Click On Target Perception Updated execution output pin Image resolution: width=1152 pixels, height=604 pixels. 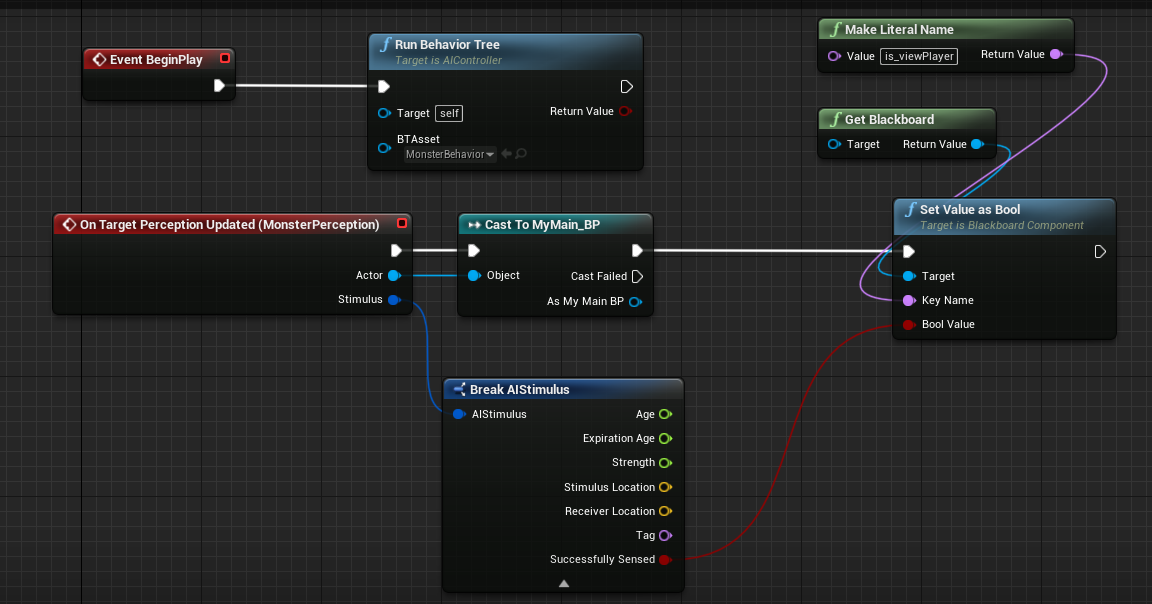click(x=396, y=251)
